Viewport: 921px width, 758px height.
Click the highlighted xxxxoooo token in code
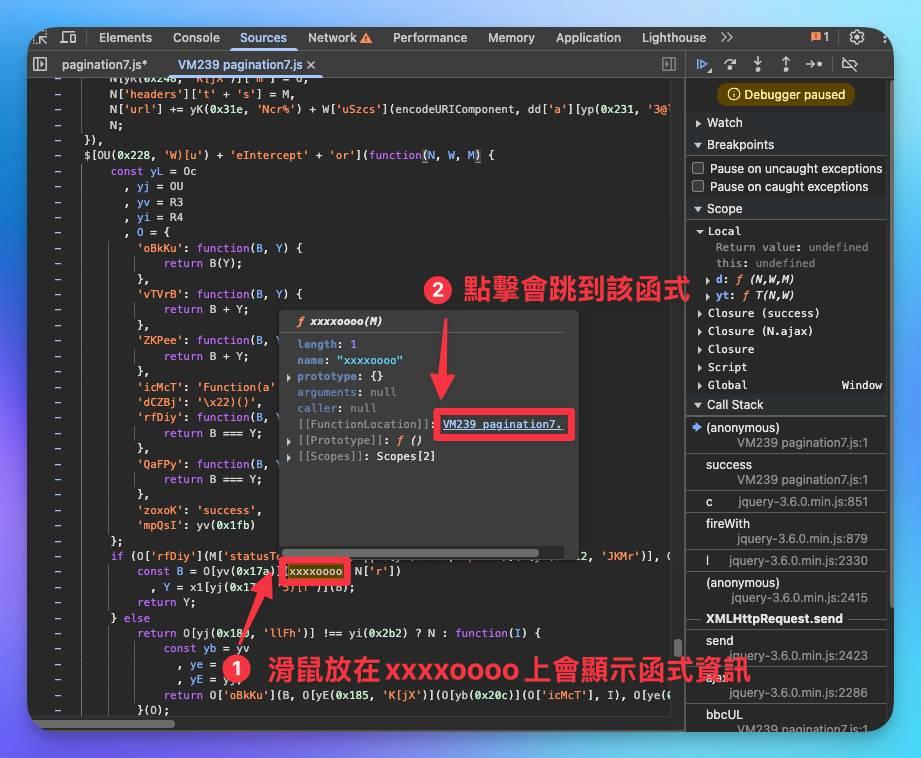(x=315, y=572)
